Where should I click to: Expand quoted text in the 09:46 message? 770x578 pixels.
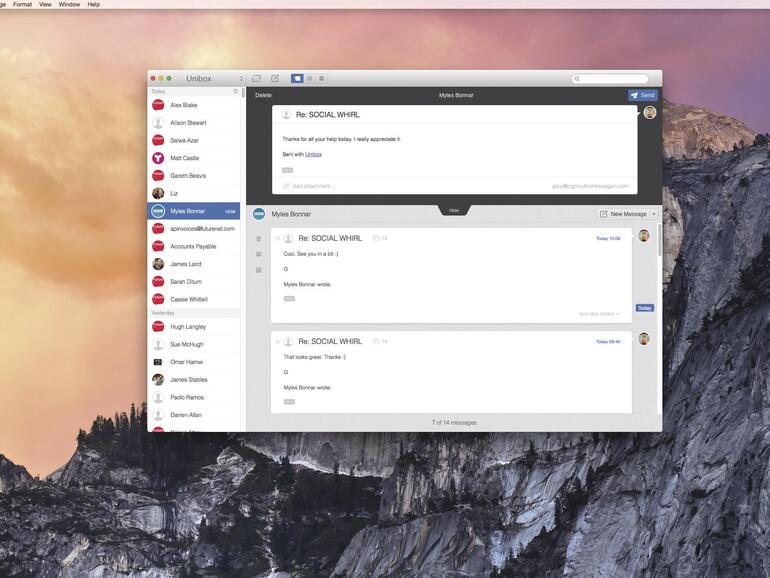[289, 402]
